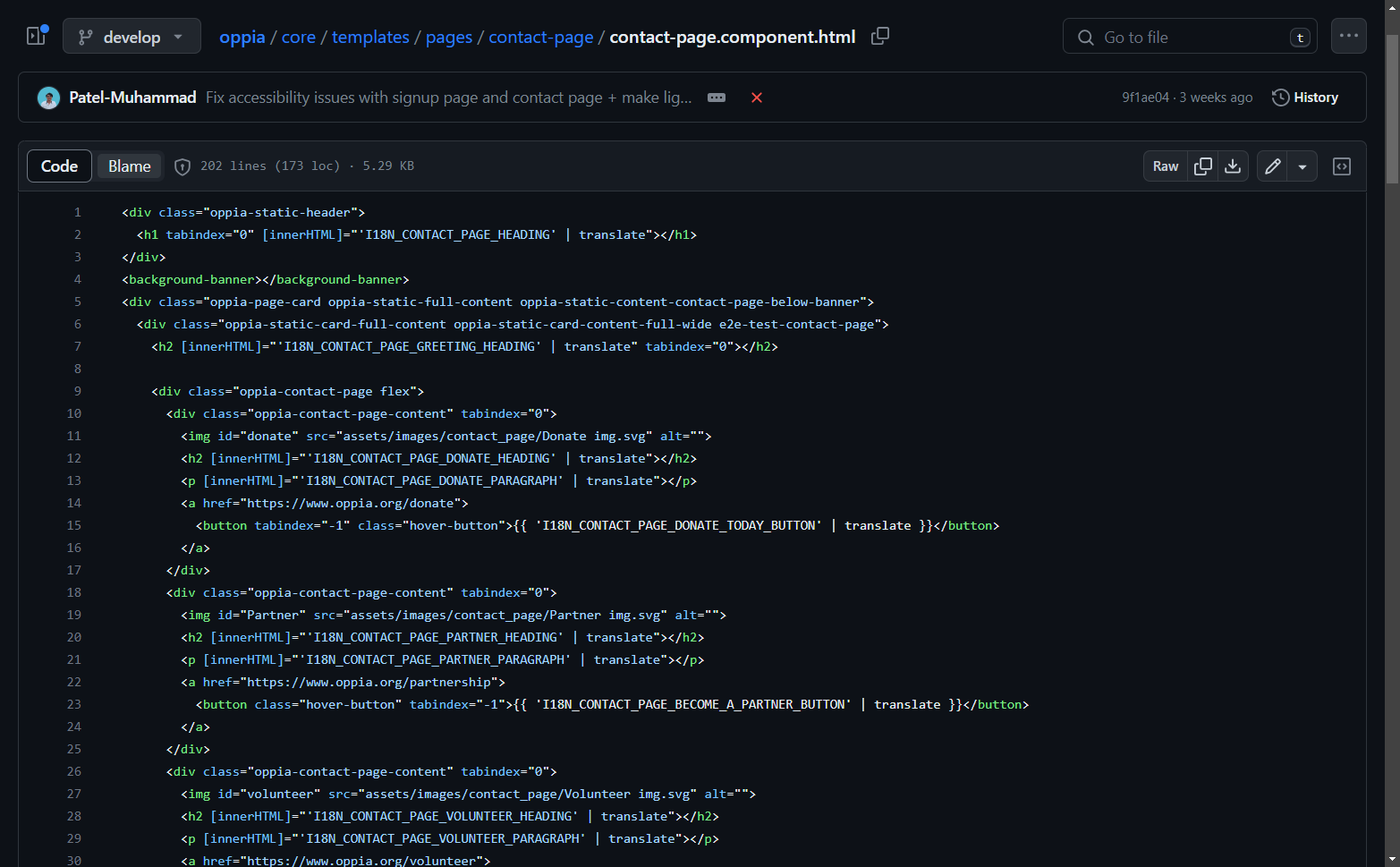Viewport: 1400px width, 867px height.
Task: Click 'background-banner' tag on line 4
Action: [191, 279]
